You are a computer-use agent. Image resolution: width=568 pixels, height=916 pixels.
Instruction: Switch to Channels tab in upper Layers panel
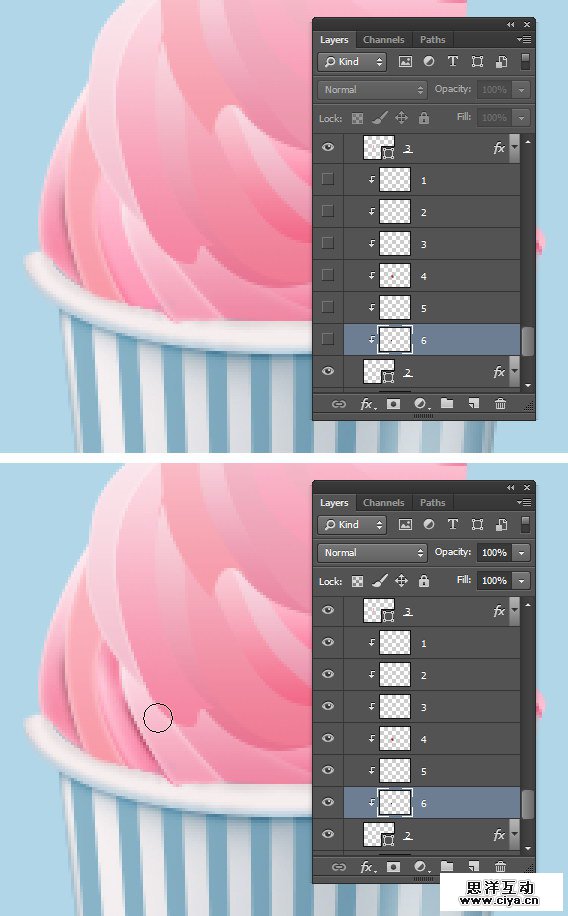[x=383, y=40]
